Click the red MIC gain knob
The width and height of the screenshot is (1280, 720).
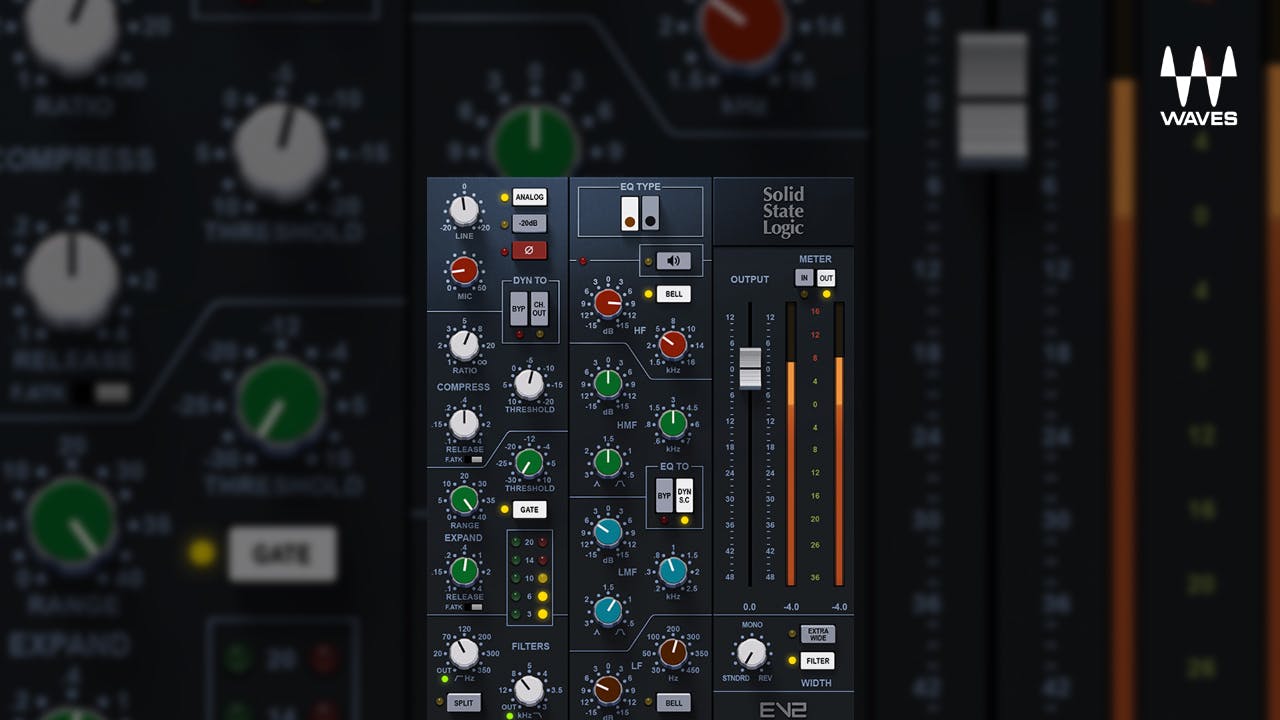463,270
